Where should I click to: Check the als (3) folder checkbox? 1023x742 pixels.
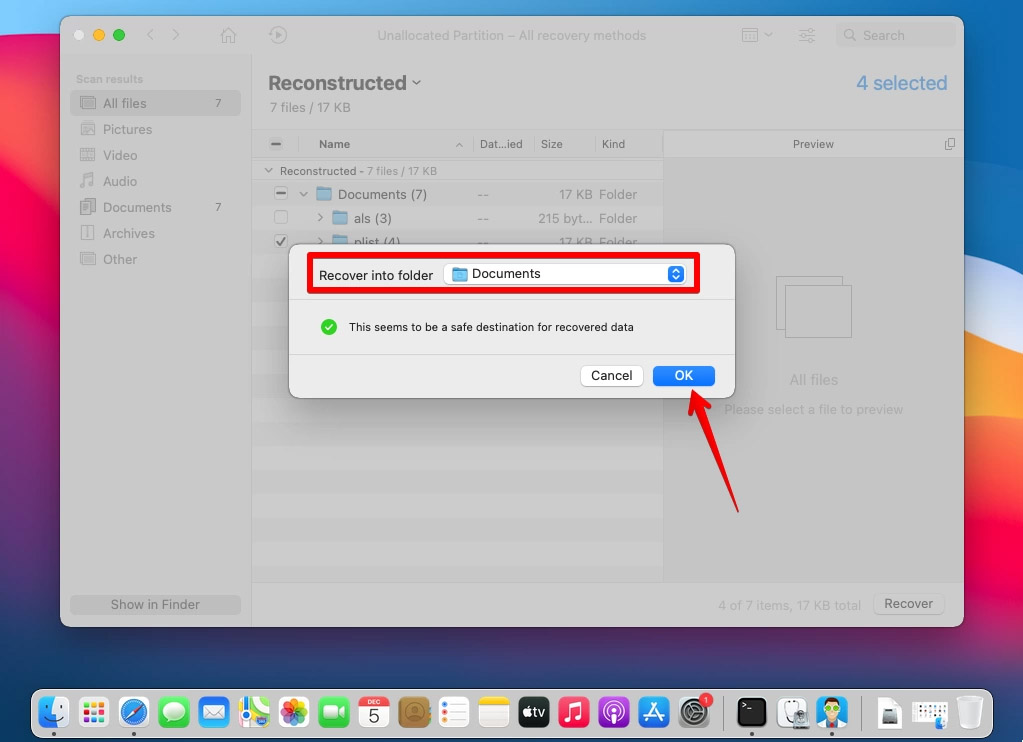281,217
